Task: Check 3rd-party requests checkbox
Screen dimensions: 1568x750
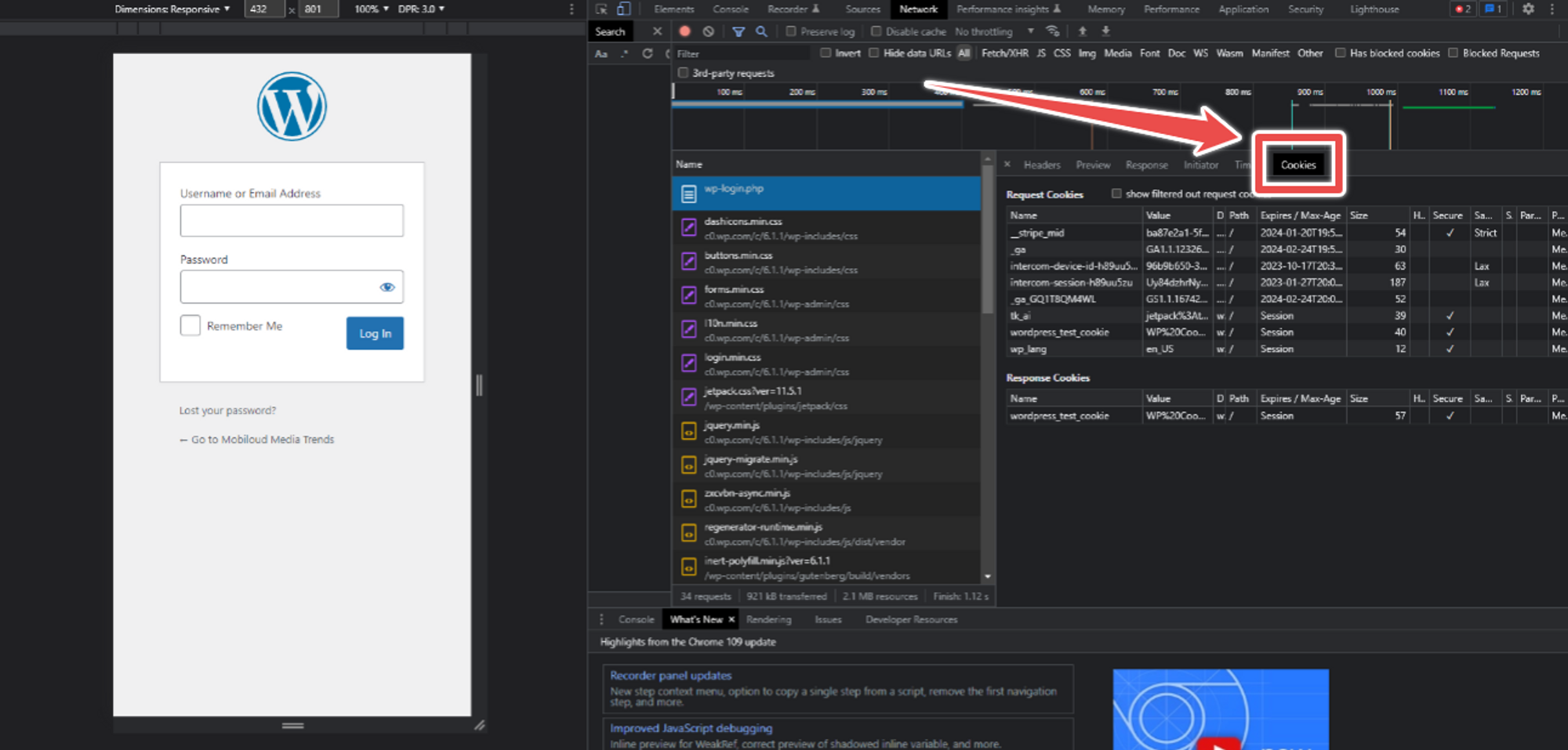Action: tap(683, 73)
